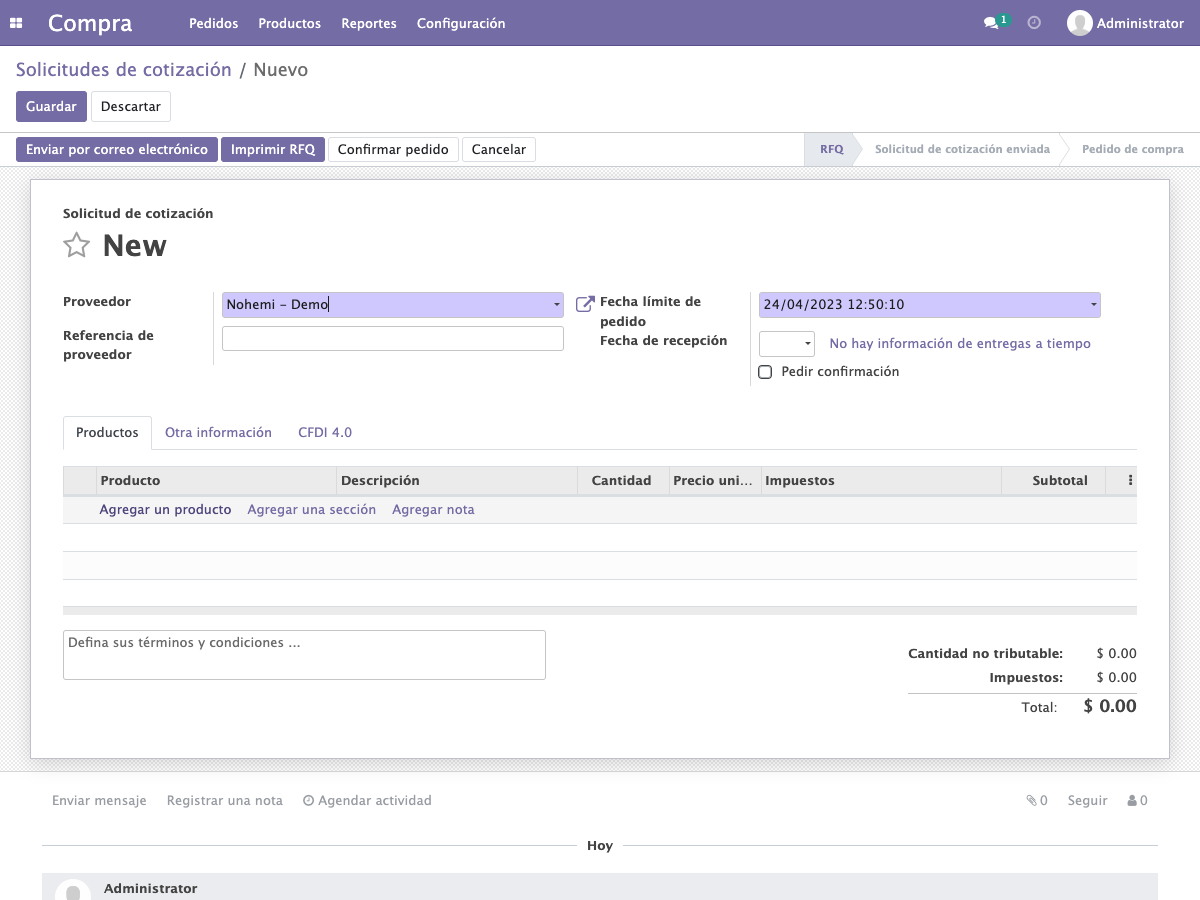Click the términos y condiciones text area

[x=304, y=655]
